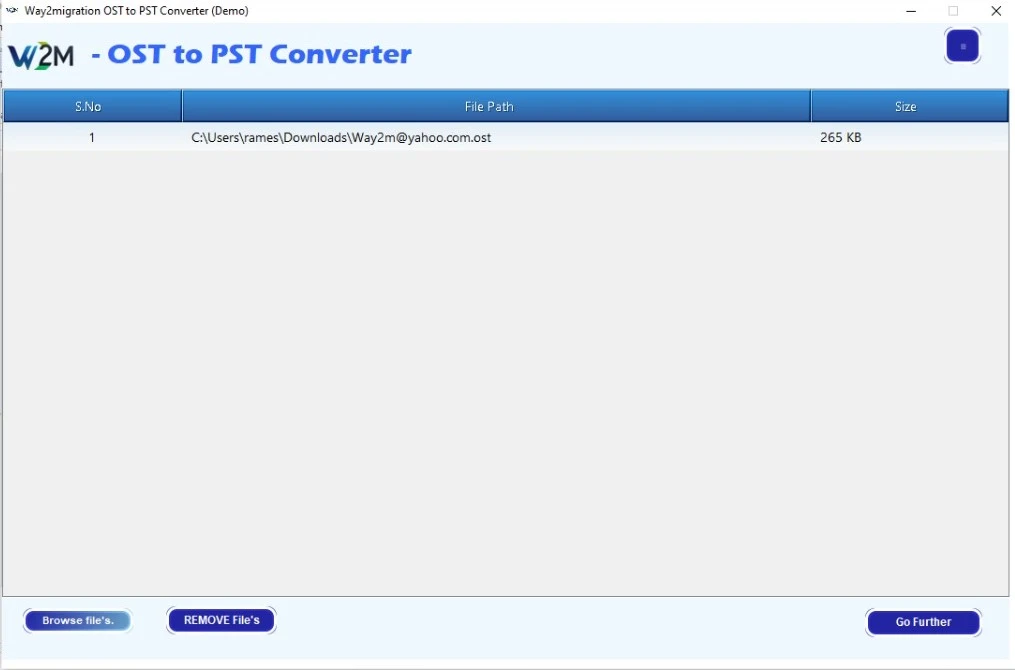Click the divider between File Path and Size
Viewport: 1015px width, 670px height.
tap(811, 106)
